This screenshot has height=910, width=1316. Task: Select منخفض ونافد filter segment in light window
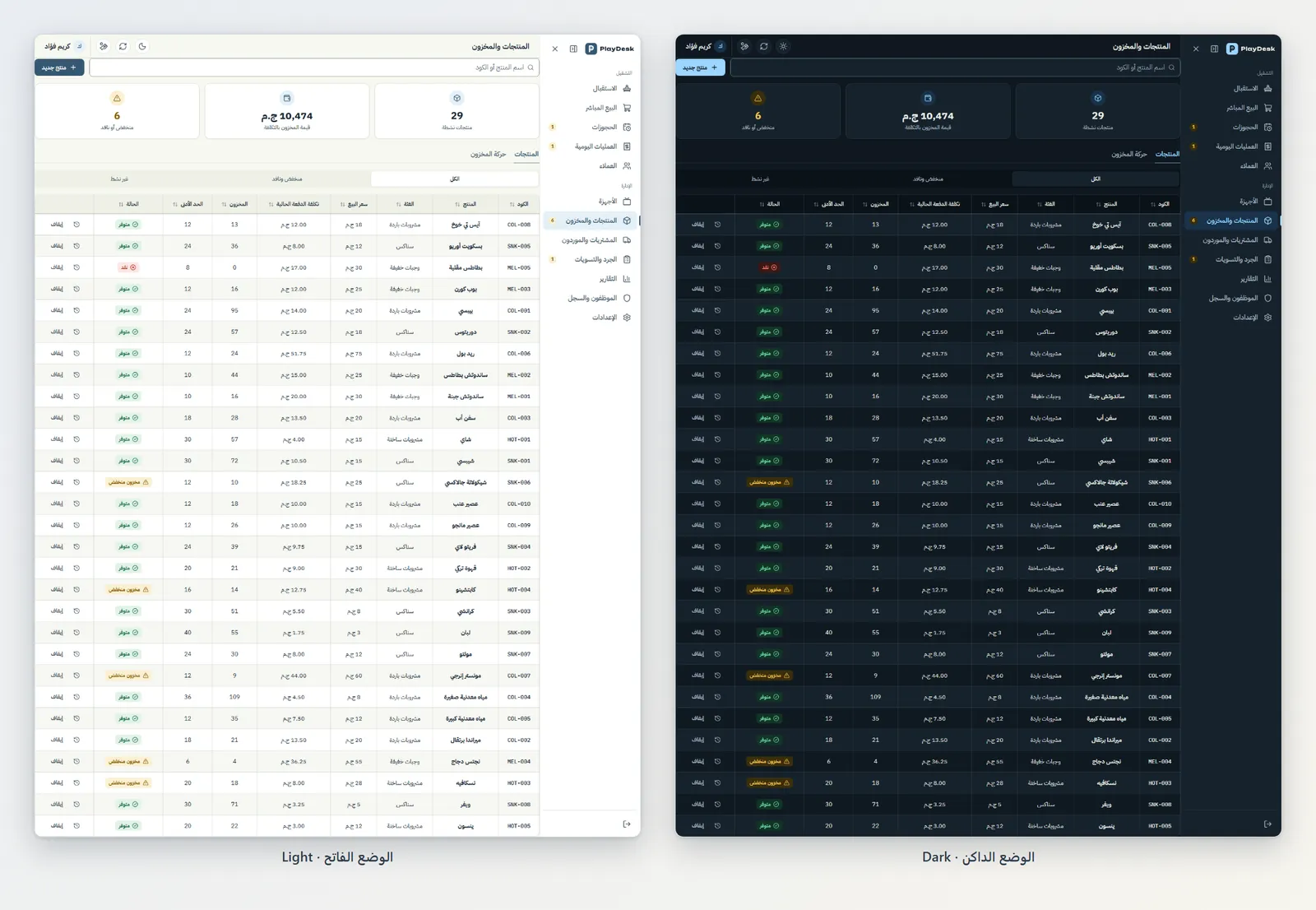287,179
